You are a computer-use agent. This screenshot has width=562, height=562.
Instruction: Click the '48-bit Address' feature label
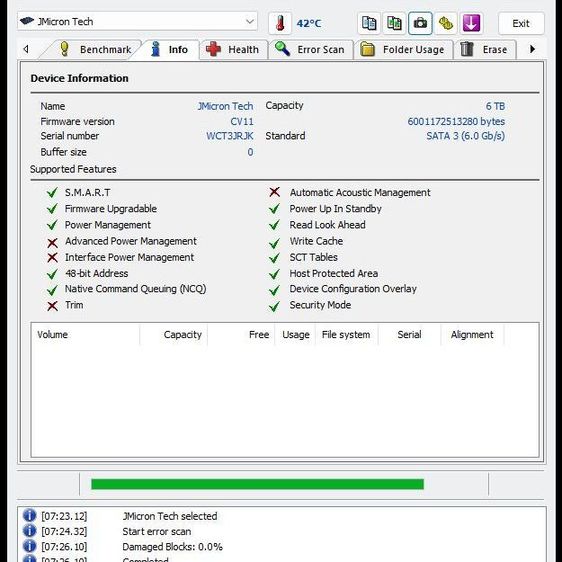tap(96, 273)
